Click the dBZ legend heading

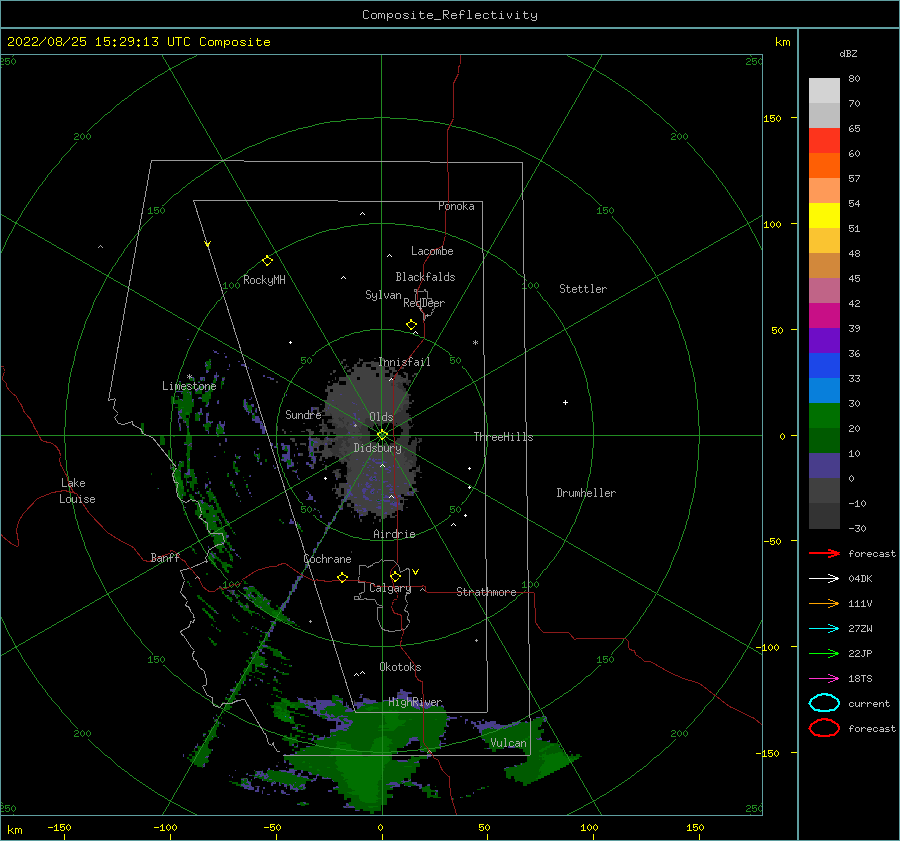point(848,53)
